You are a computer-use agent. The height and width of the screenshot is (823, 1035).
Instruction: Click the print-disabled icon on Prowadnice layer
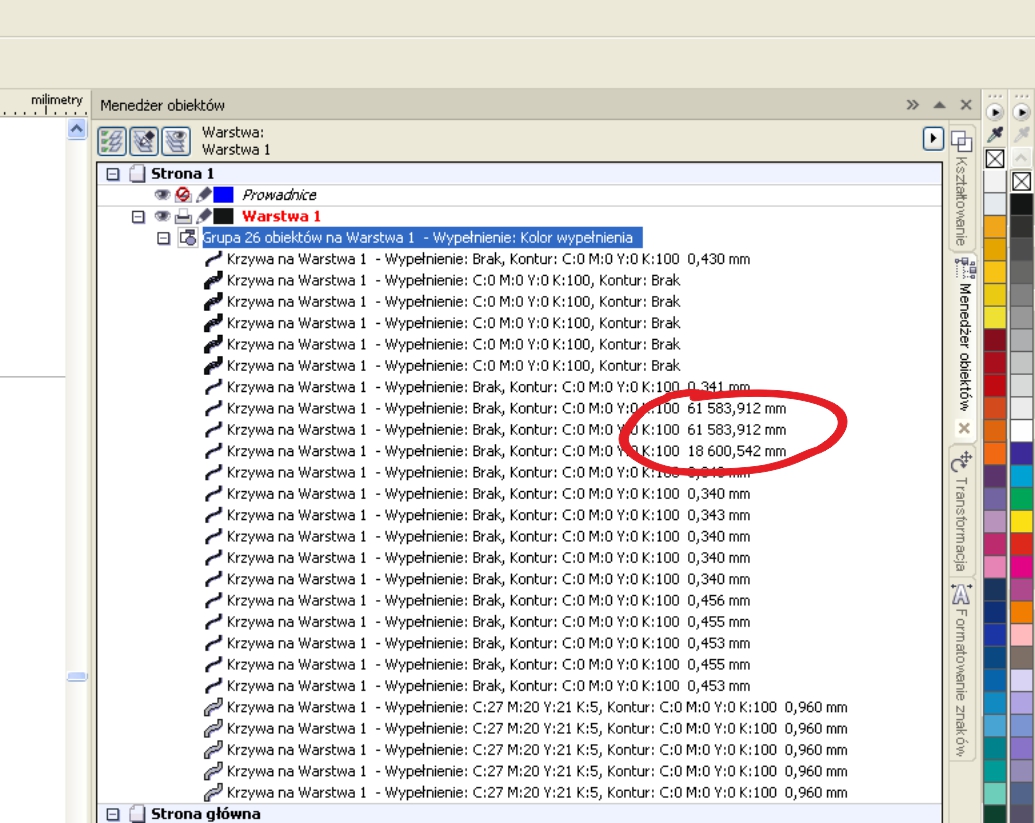183,195
